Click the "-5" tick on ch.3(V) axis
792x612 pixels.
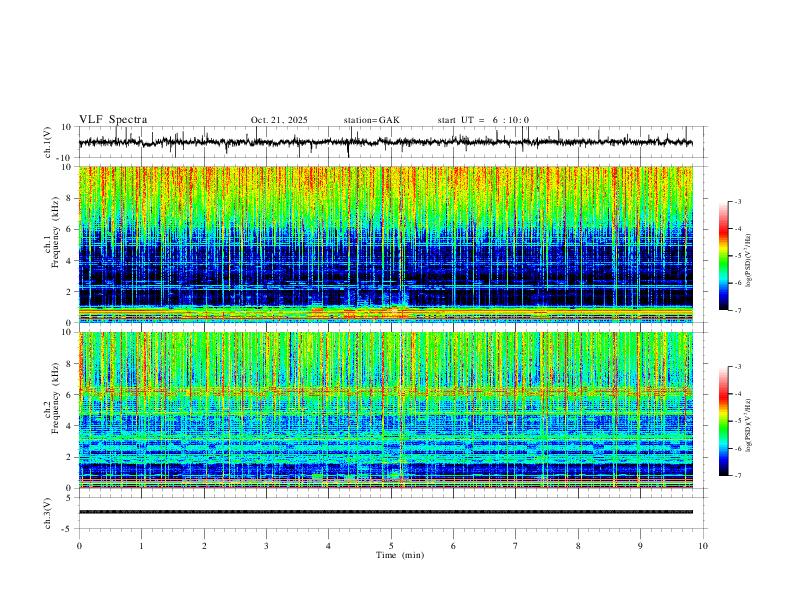click(x=67, y=529)
